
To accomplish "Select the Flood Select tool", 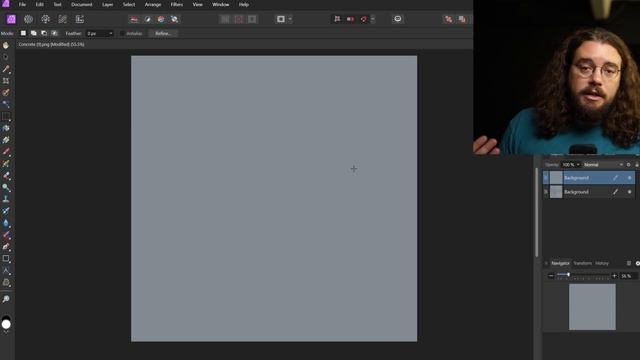I will (6, 104).
